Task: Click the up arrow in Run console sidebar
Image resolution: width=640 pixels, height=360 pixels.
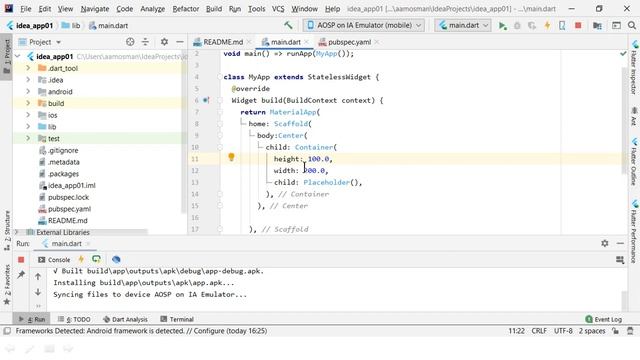Action: [x=38, y=277]
